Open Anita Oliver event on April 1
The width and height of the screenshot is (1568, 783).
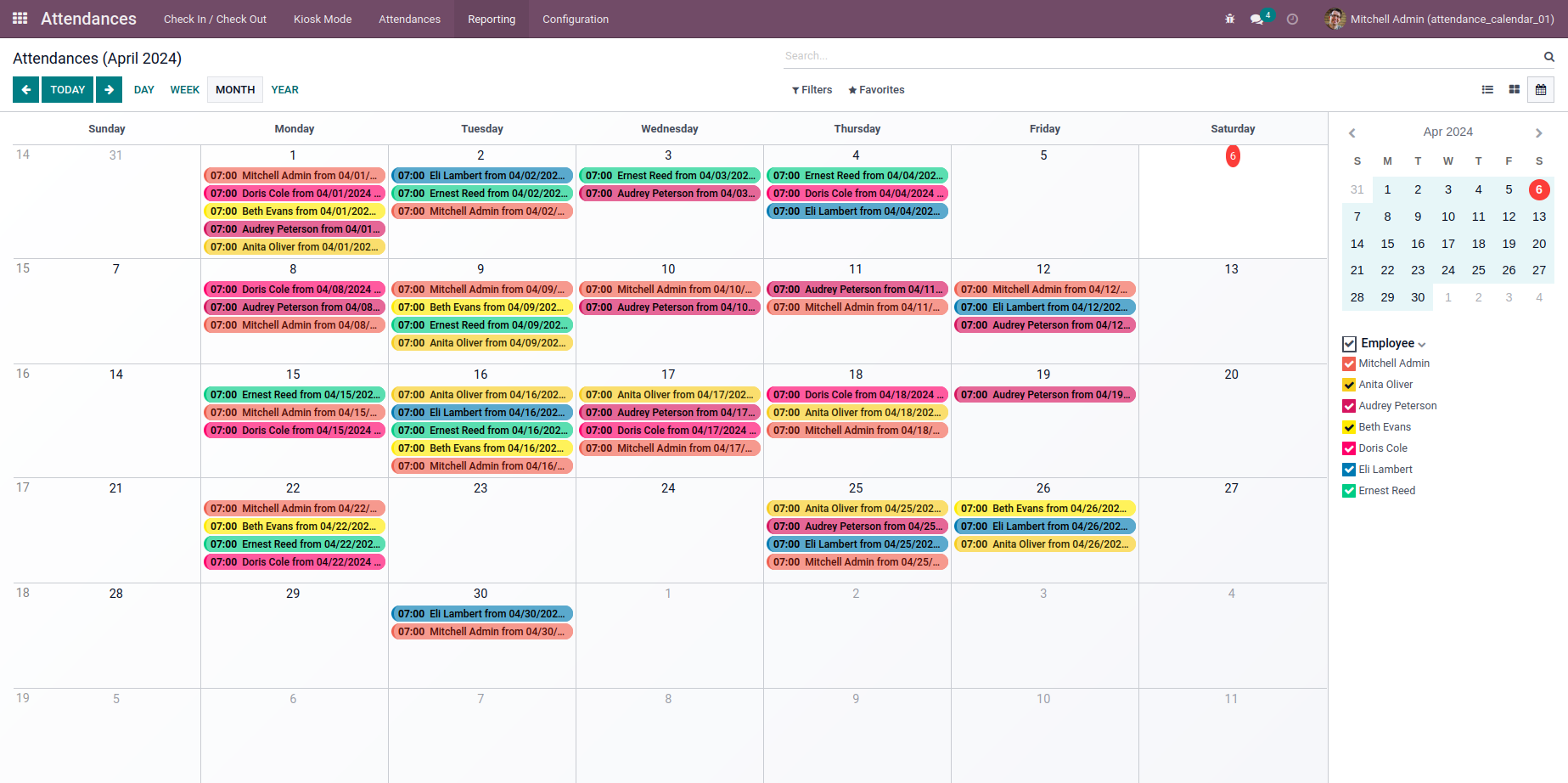coord(295,247)
